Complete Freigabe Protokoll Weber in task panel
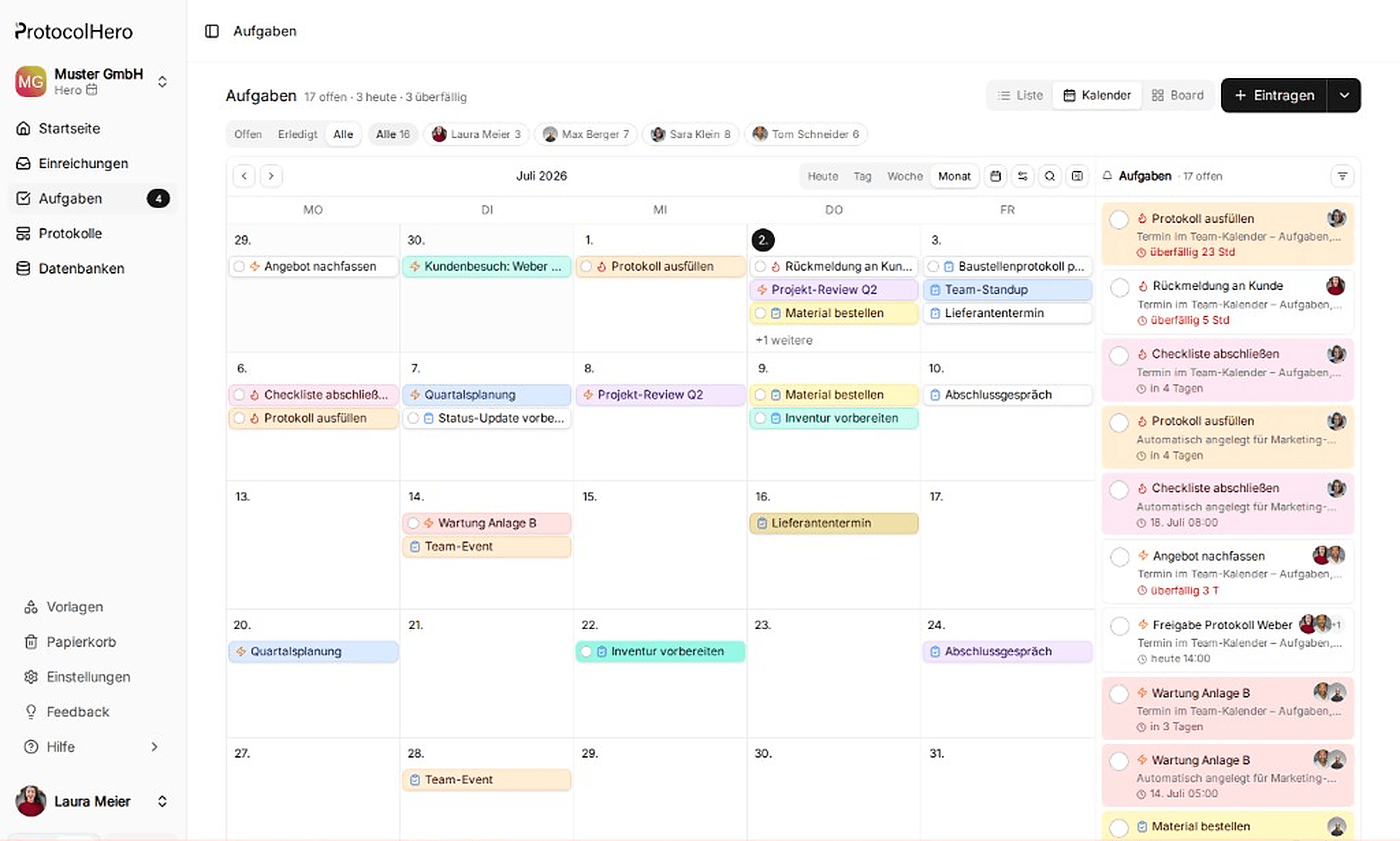 (1120, 626)
